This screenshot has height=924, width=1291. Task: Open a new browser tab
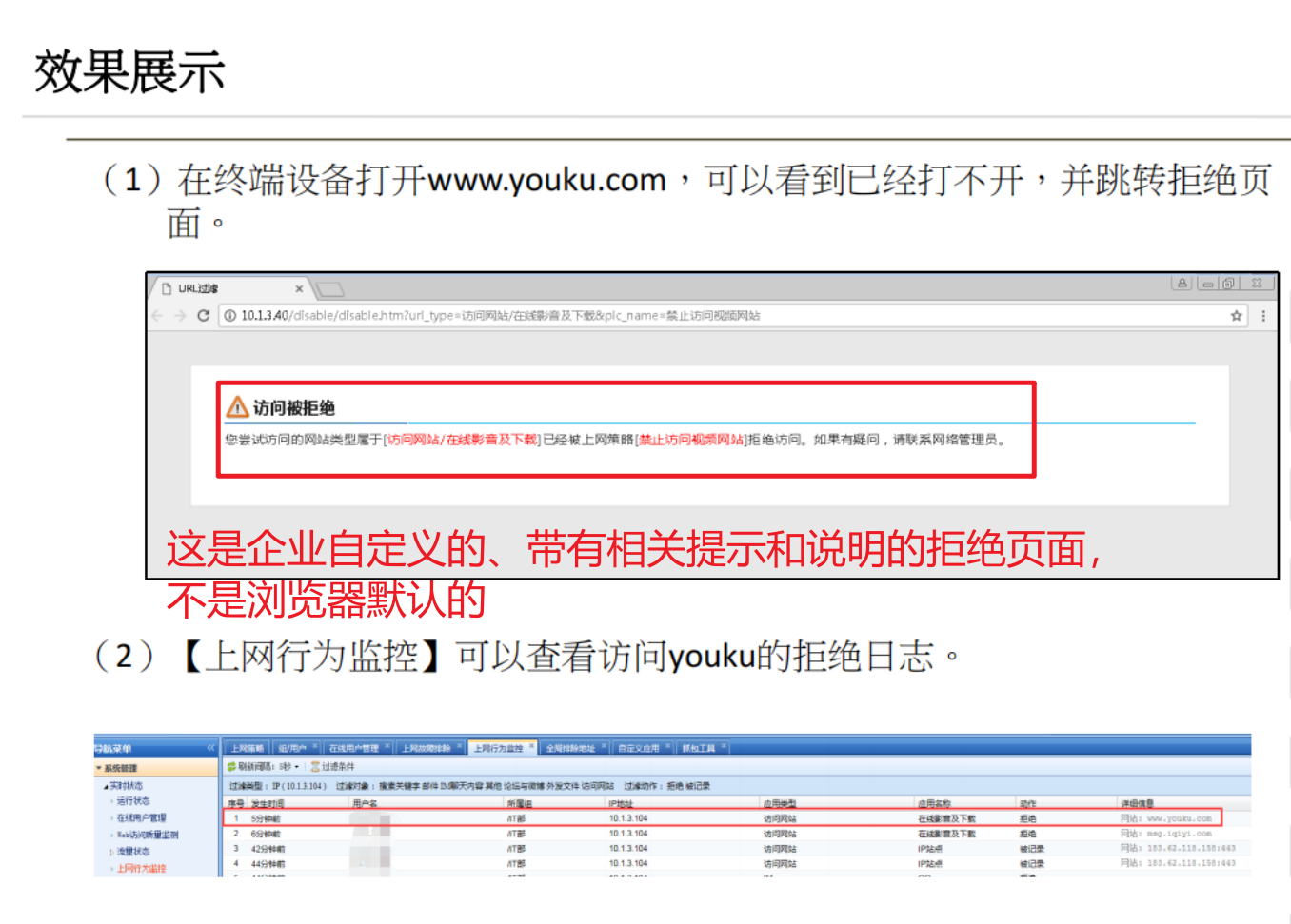329,288
